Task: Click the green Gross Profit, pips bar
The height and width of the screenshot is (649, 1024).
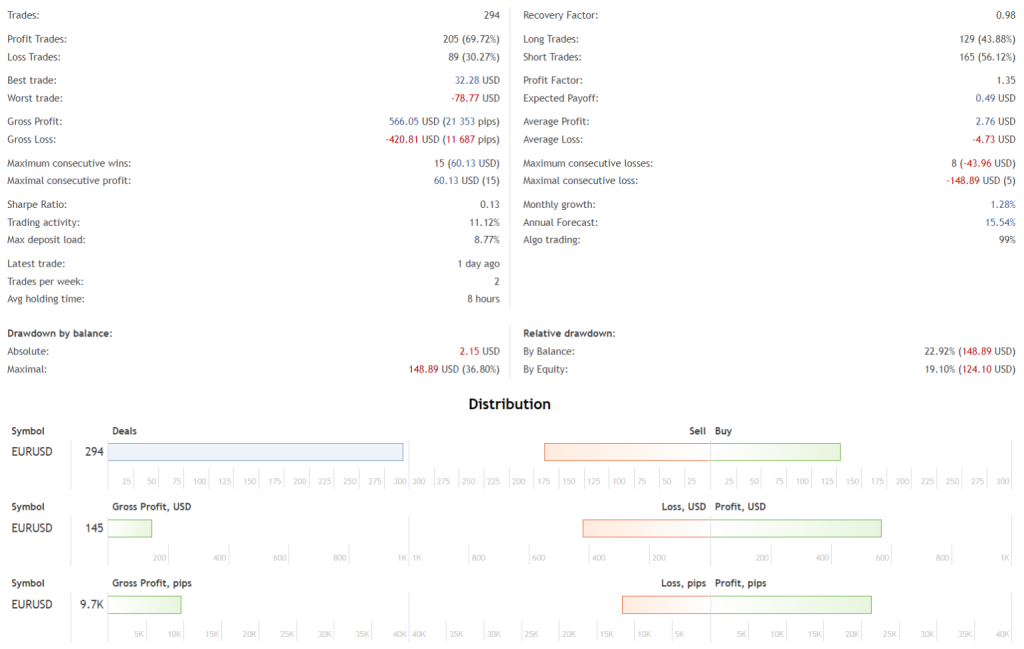Action: [145, 604]
